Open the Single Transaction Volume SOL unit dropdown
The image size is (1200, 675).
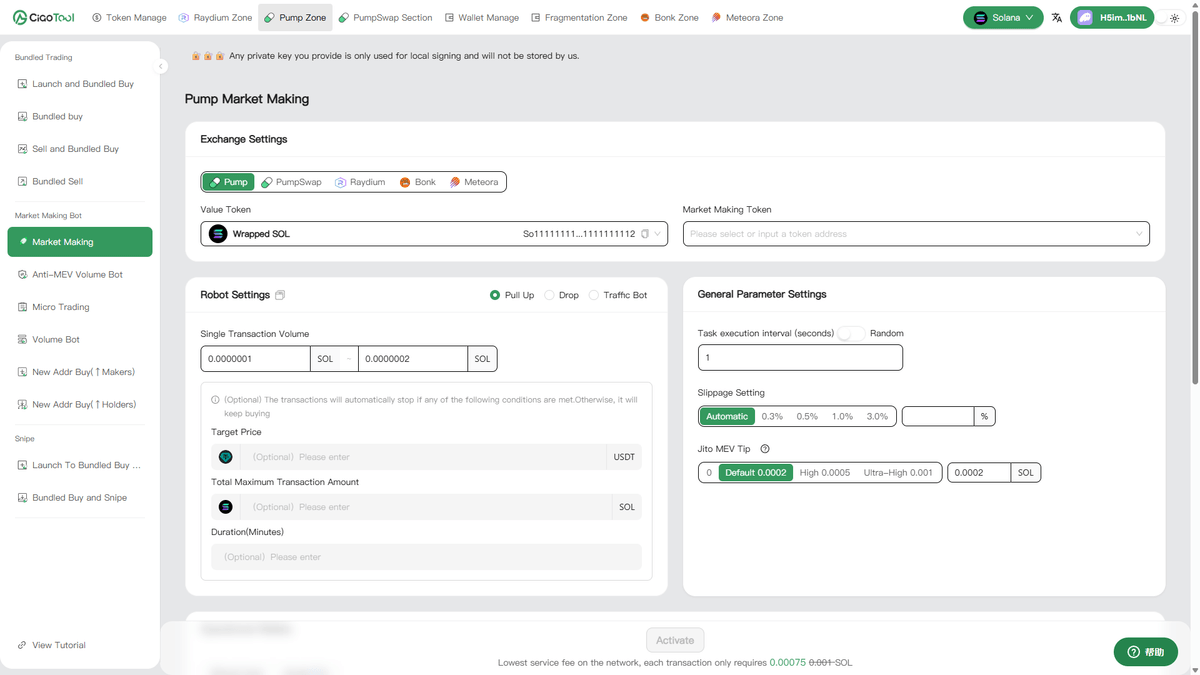[334, 359]
